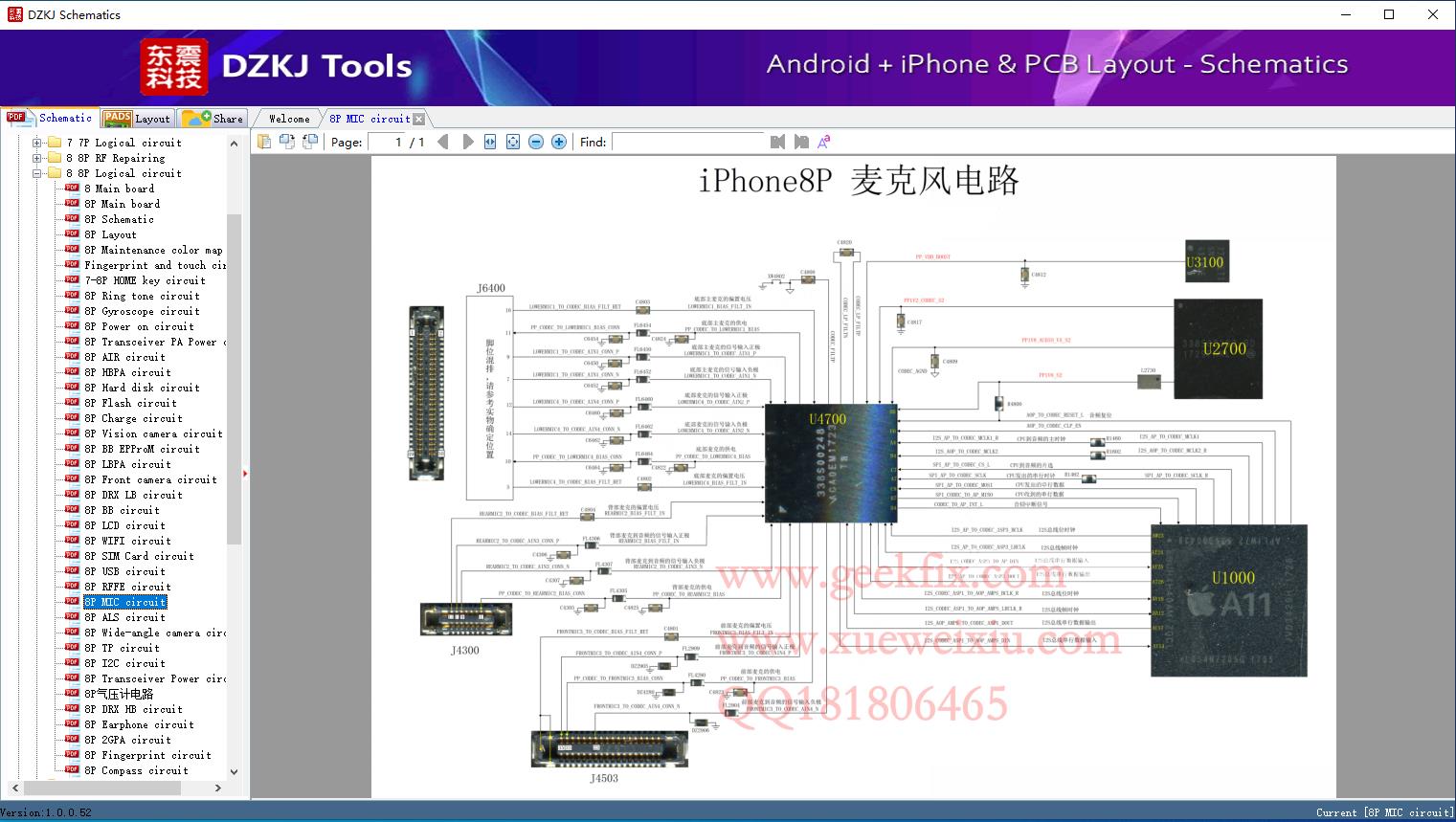This screenshot has height=822, width=1456.
Task: Open 7-8P HOME key circuit
Action: [145, 280]
